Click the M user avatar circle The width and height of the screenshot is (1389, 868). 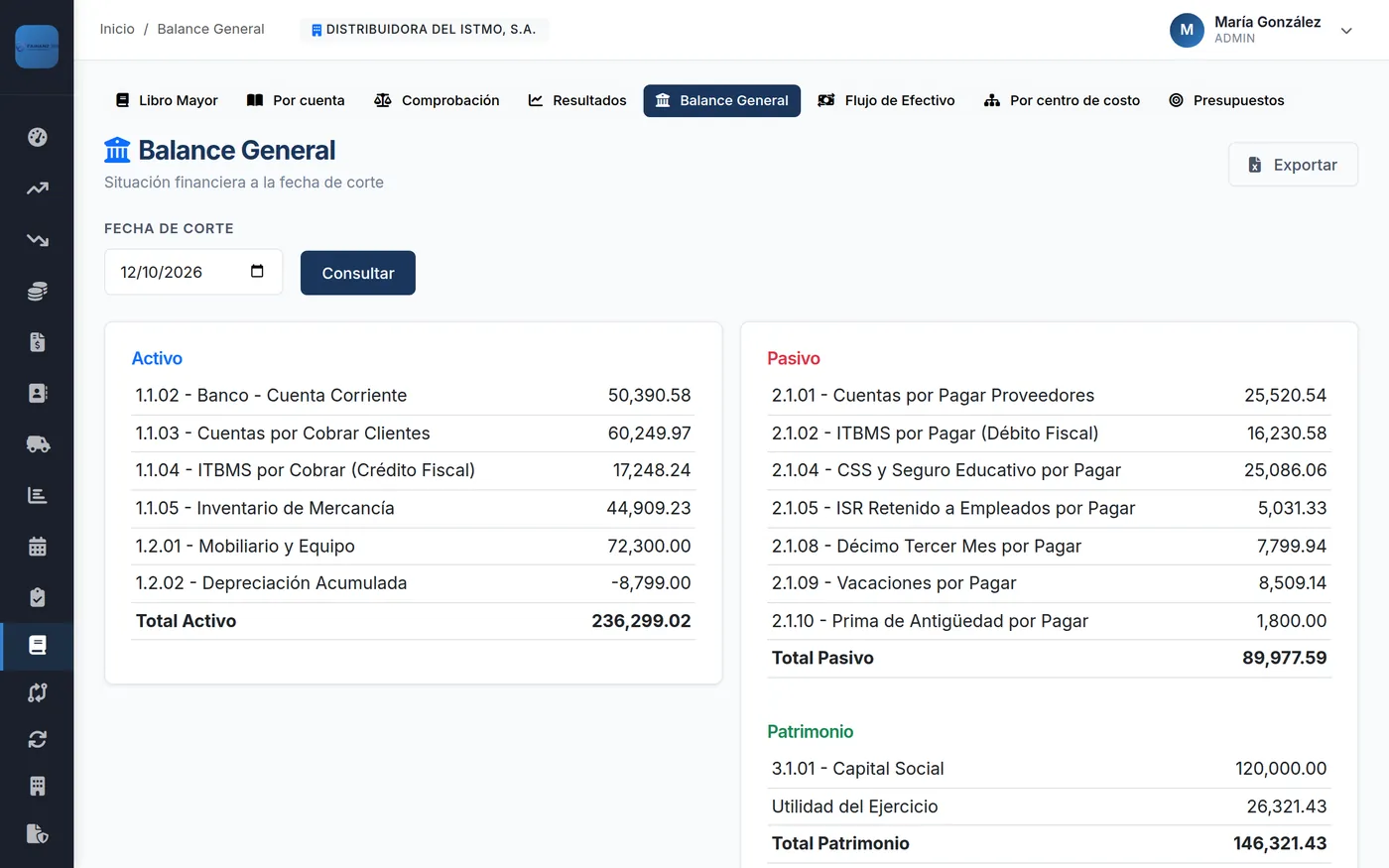point(1187,30)
